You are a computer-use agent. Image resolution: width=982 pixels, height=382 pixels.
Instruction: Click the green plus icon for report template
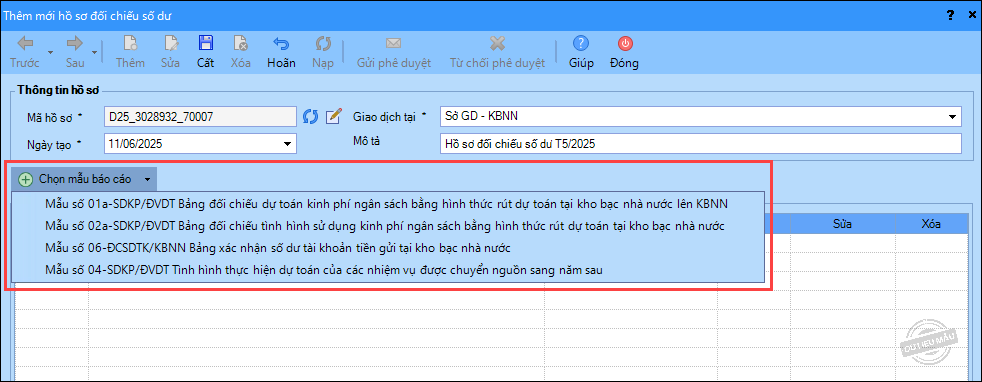tap(26, 179)
